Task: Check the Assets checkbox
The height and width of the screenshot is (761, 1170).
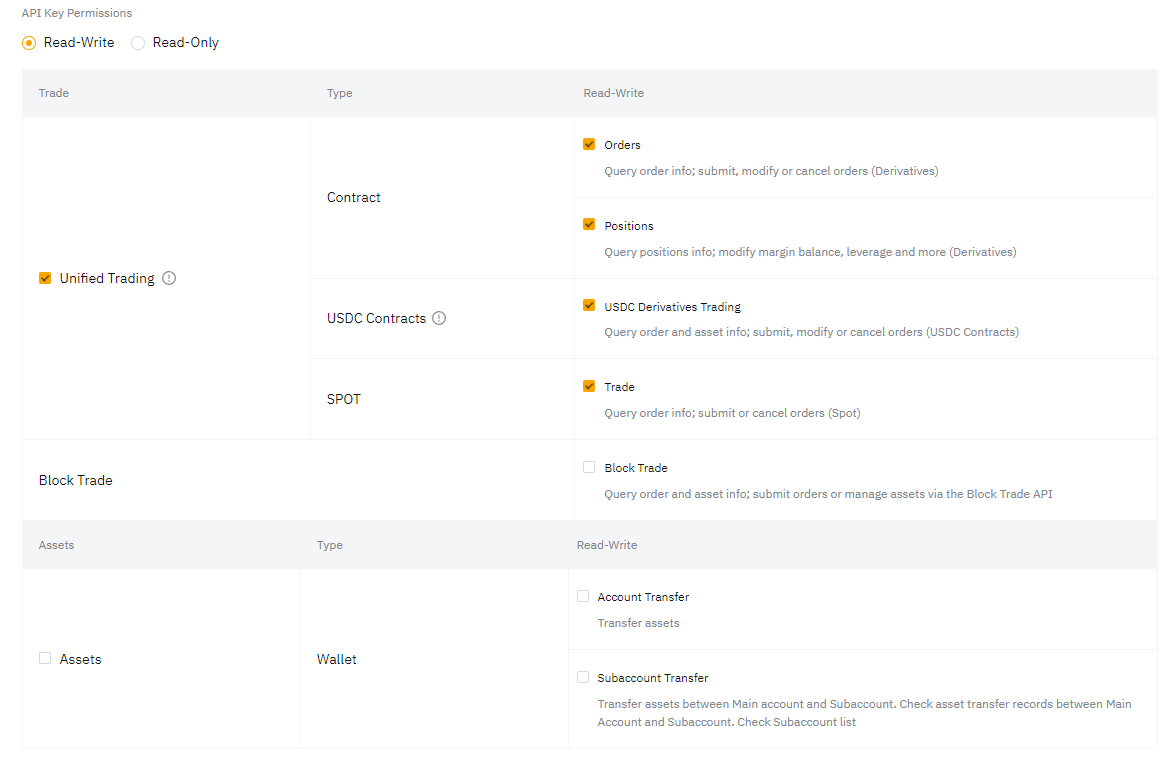Action: 45,658
